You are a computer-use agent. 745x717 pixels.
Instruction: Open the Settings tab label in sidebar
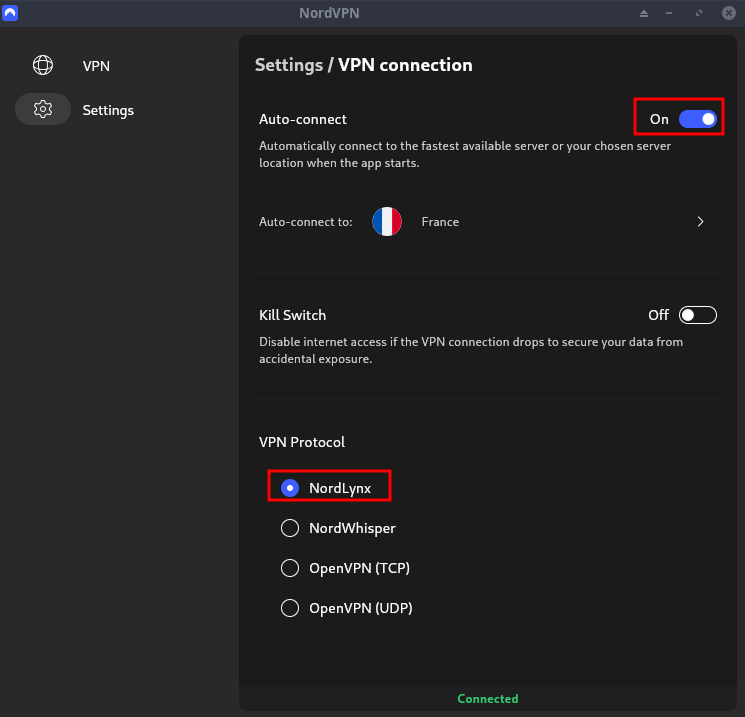[108, 110]
